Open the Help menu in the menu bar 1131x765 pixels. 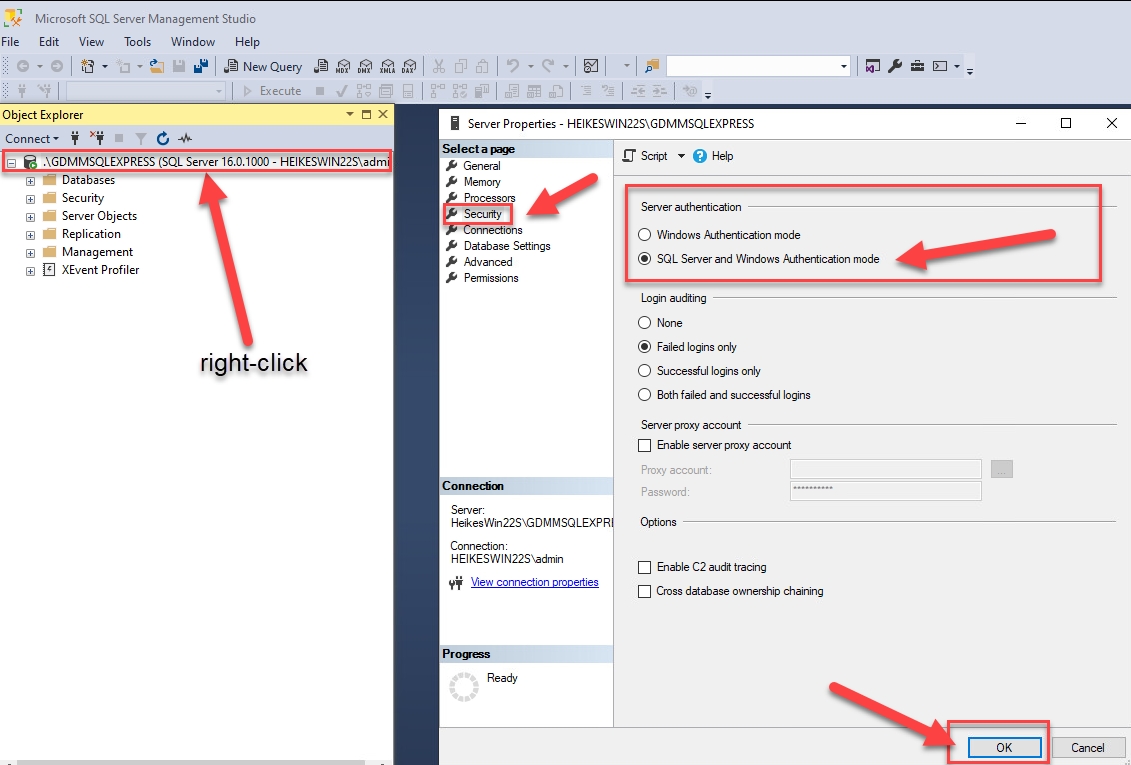tap(247, 42)
